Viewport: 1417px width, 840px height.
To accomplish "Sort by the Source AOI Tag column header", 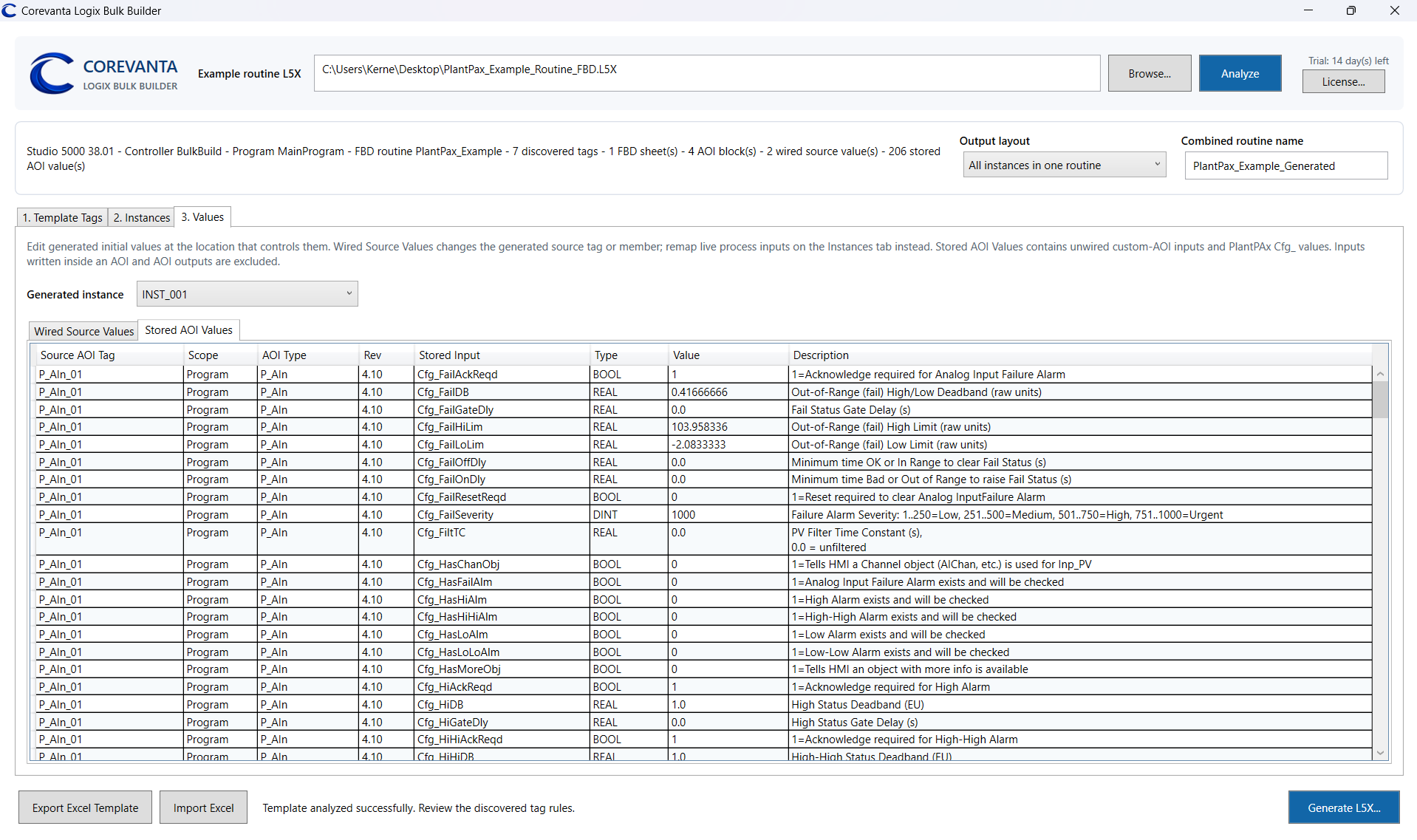I will point(109,355).
